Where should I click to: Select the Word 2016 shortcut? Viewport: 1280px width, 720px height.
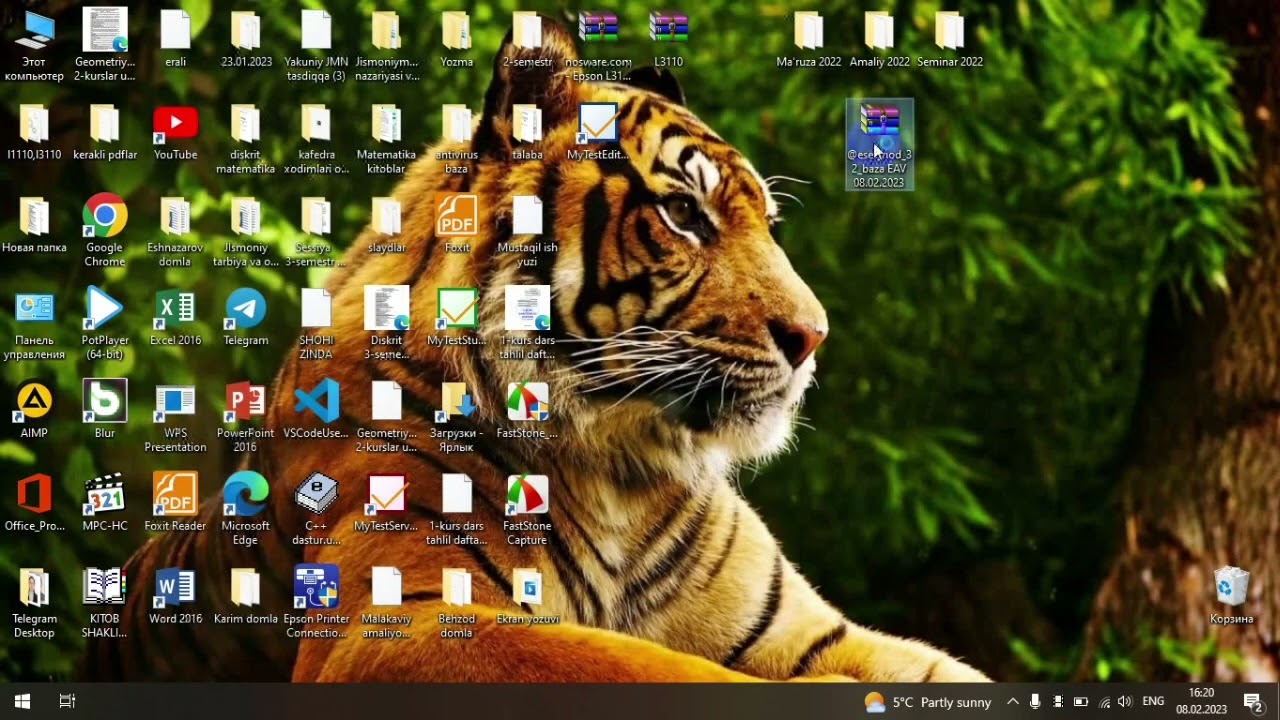(175, 597)
